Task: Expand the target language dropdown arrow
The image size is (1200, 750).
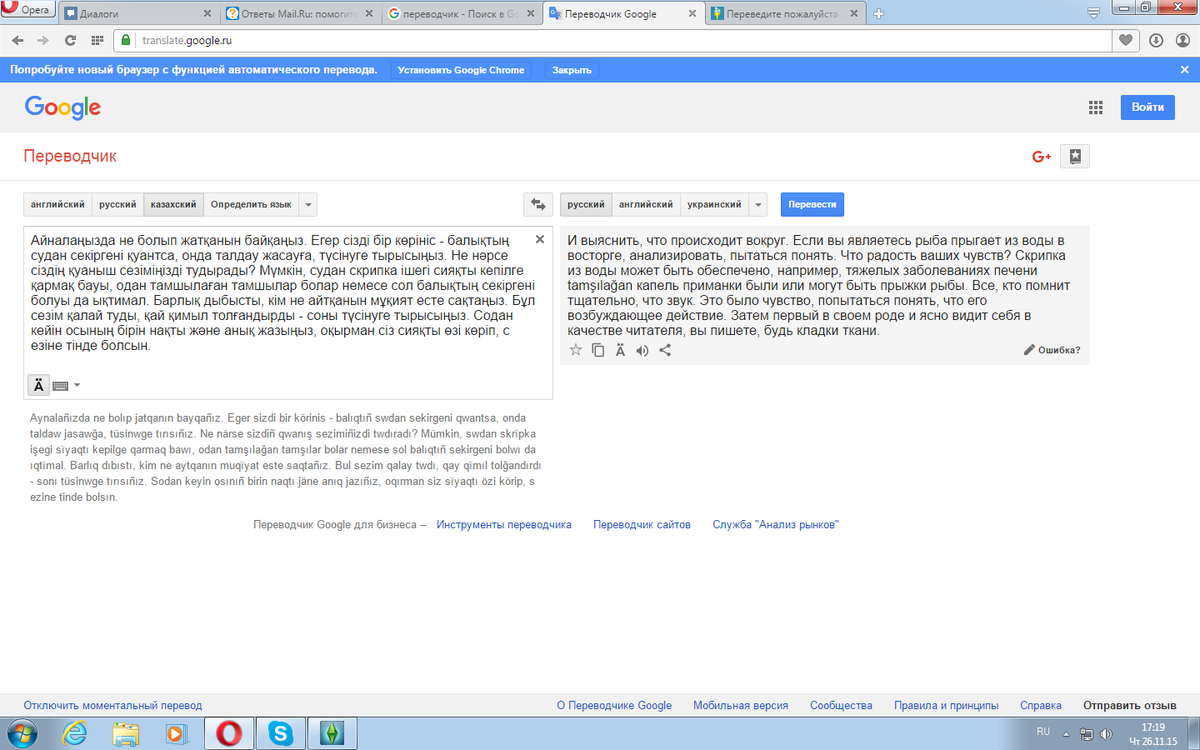Action: (759, 204)
